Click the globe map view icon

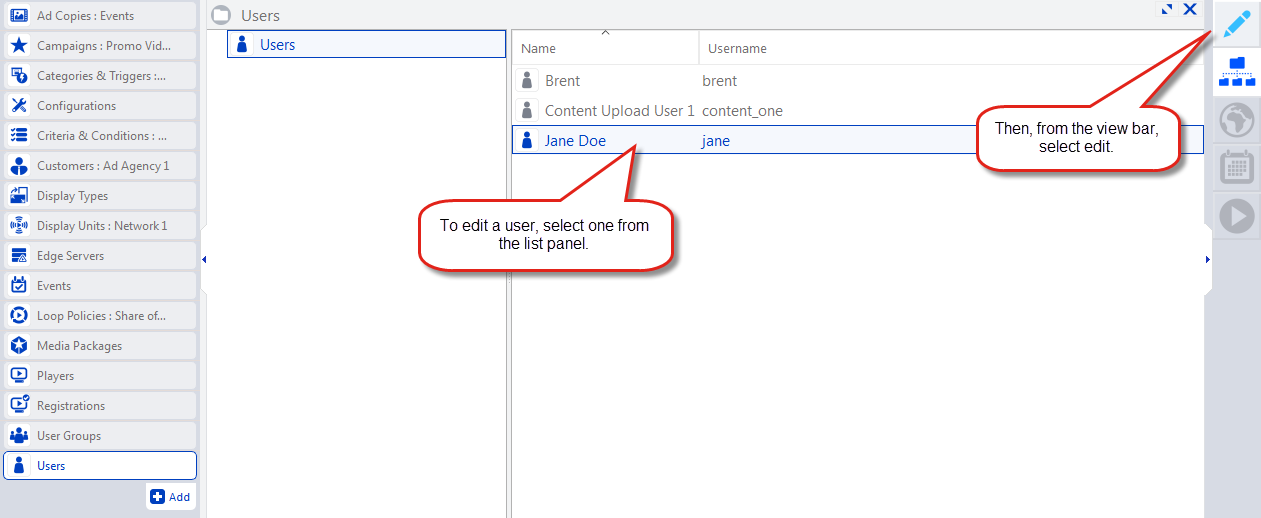[1237, 121]
